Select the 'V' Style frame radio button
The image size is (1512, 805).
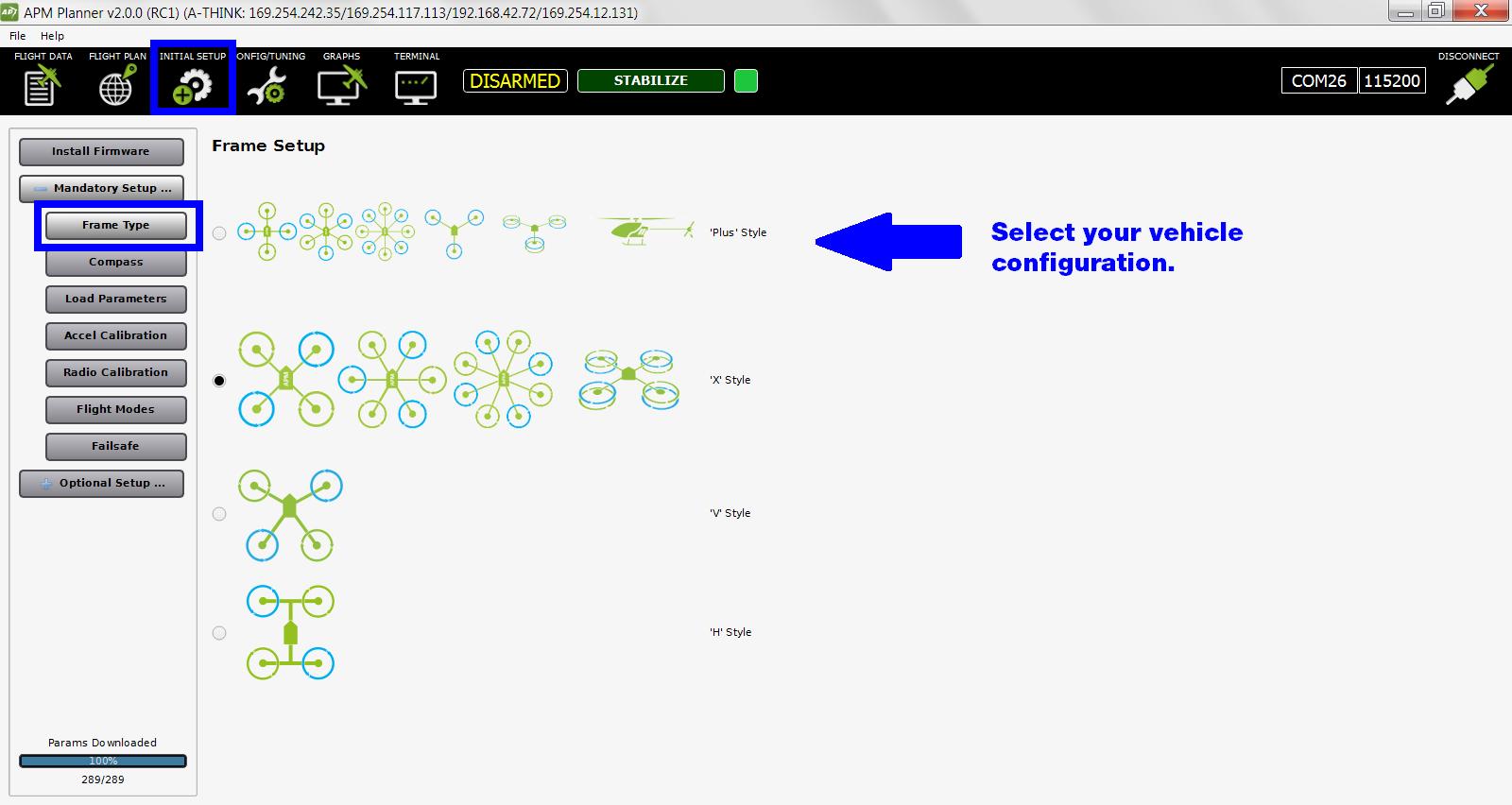[219, 514]
